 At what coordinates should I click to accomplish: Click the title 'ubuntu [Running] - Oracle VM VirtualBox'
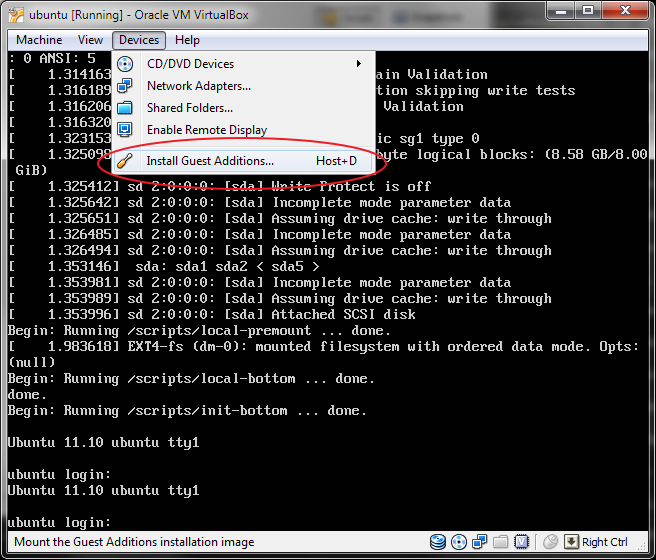(x=139, y=15)
